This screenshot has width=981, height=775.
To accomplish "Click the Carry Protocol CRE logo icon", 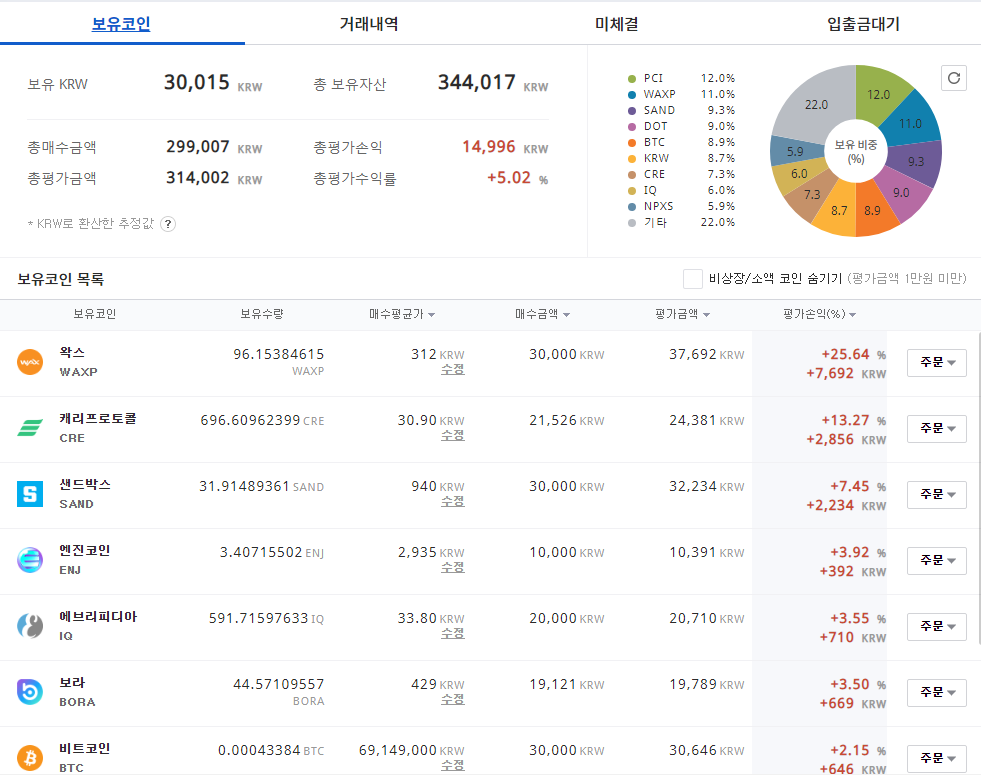I will point(30,428).
